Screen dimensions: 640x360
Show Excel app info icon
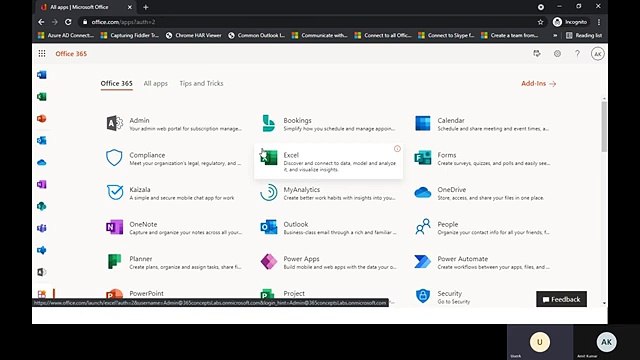[x=397, y=149]
